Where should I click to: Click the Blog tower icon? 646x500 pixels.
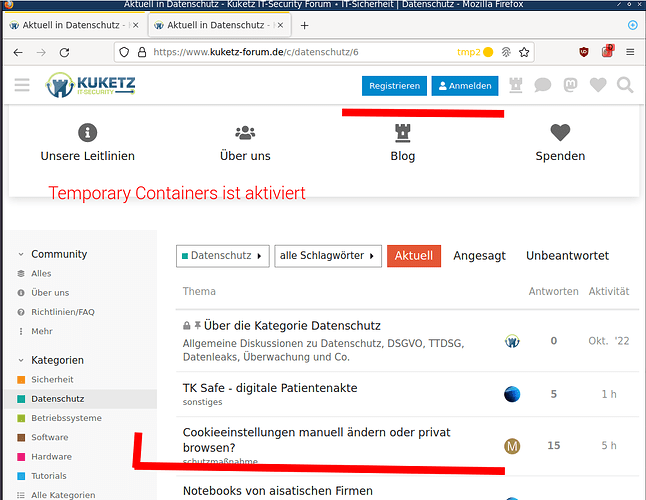[x=403, y=133]
